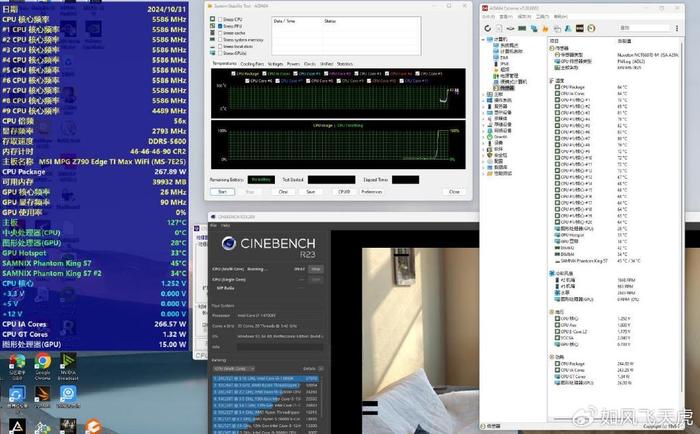Click the CPU Package 267.89 W reading
Viewport: 700px width, 434px height.
tap(170, 171)
